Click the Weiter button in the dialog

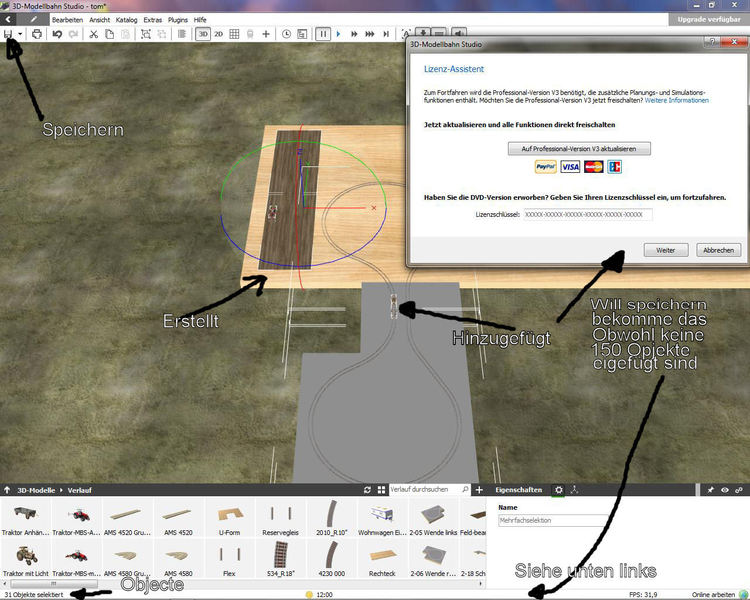coord(666,250)
